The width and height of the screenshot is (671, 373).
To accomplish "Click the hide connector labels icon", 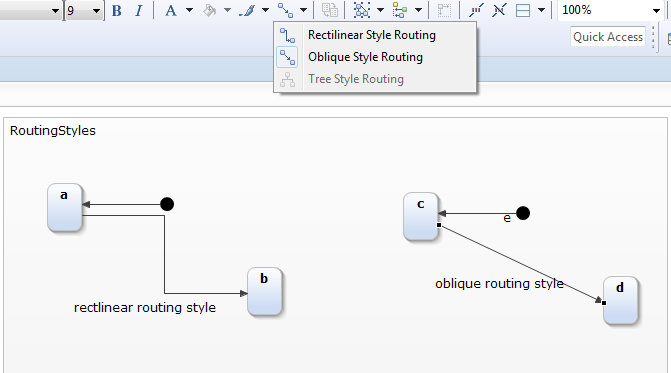I will click(x=499, y=10).
